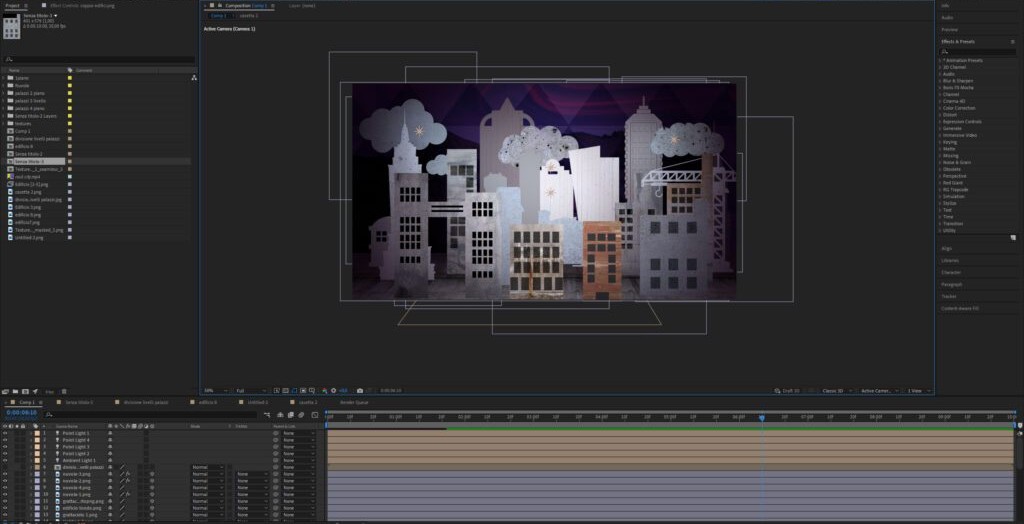The width and height of the screenshot is (1024, 524).
Task: Open the composition mini-flowchart in timeline
Action: [267, 415]
